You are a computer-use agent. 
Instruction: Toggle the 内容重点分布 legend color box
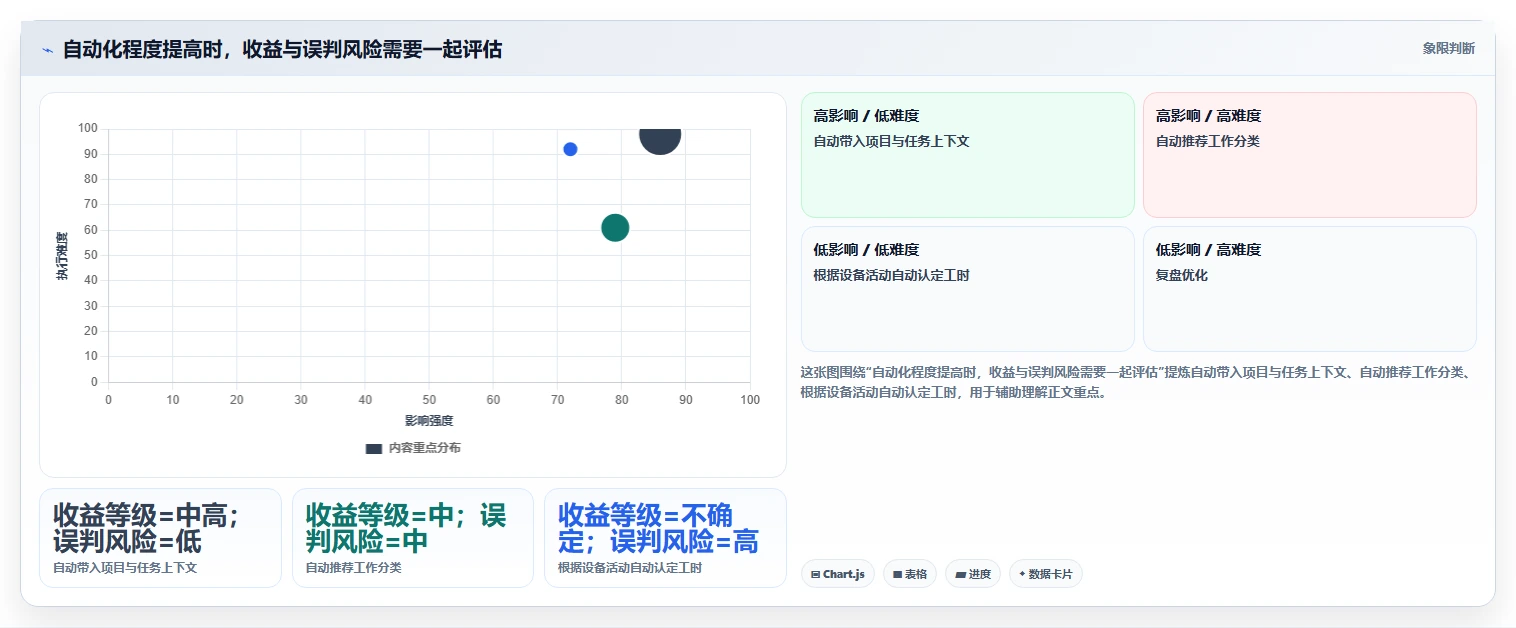point(374,448)
